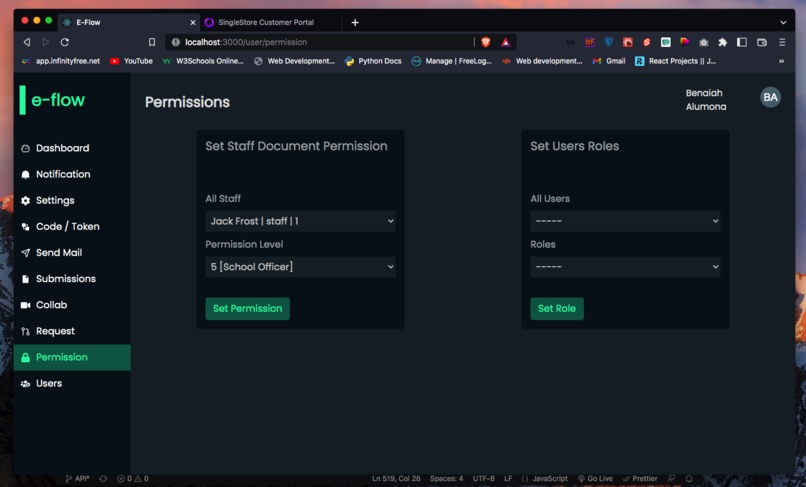
Task: Click the Permission lock icon
Action: 25,357
